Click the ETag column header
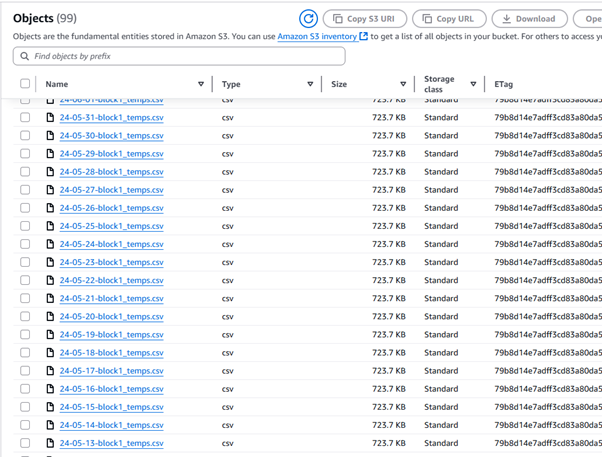 pyautogui.click(x=503, y=84)
